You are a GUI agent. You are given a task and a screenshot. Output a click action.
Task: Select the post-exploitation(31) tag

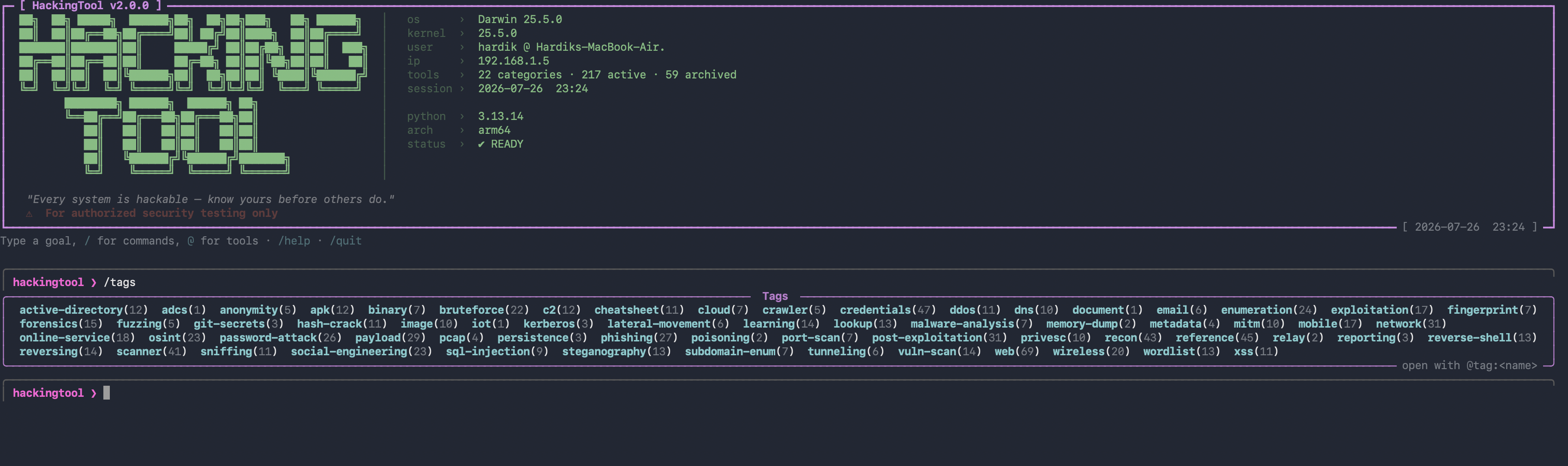[939, 338]
